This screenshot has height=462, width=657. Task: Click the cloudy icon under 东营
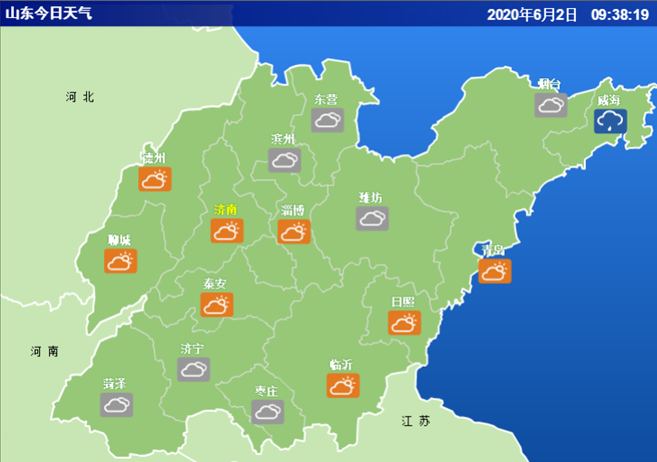tap(328, 120)
